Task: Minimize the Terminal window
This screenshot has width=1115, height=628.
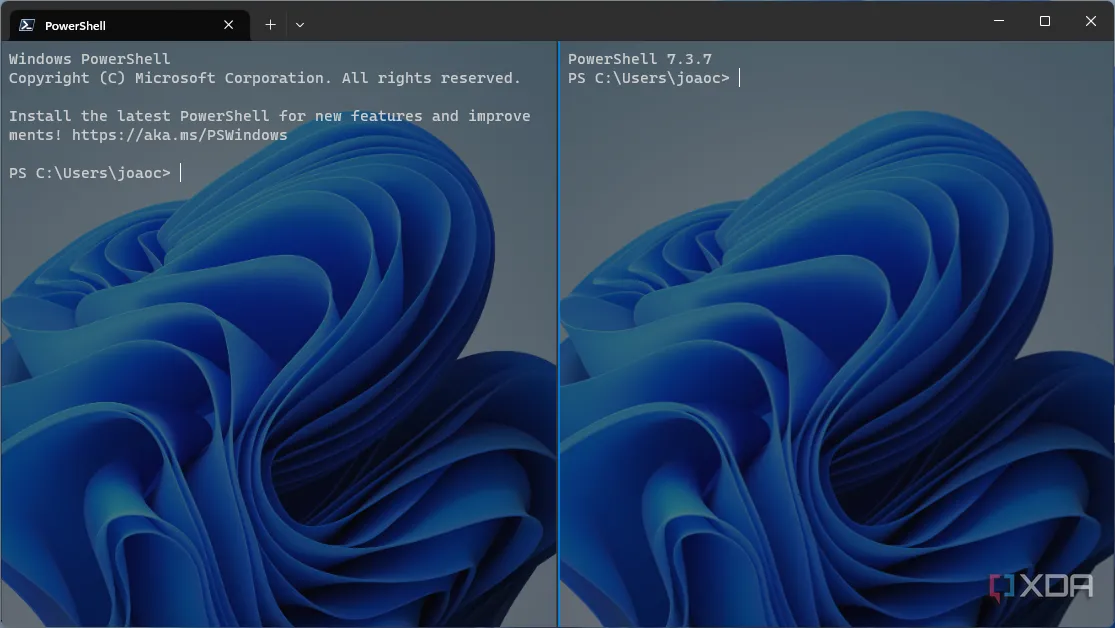Action: pyautogui.click(x=998, y=21)
